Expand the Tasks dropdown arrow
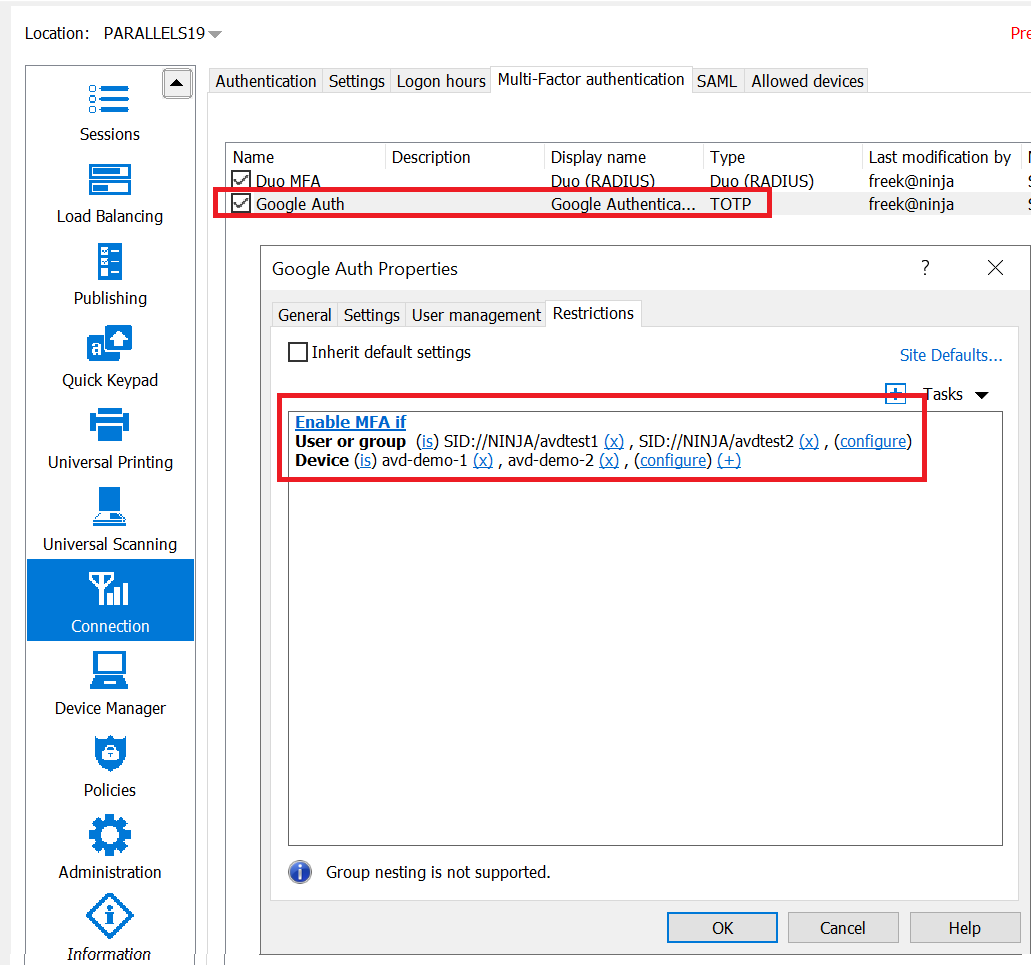Image resolution: width=1035 pixels, height=965 pixels. 982,395
